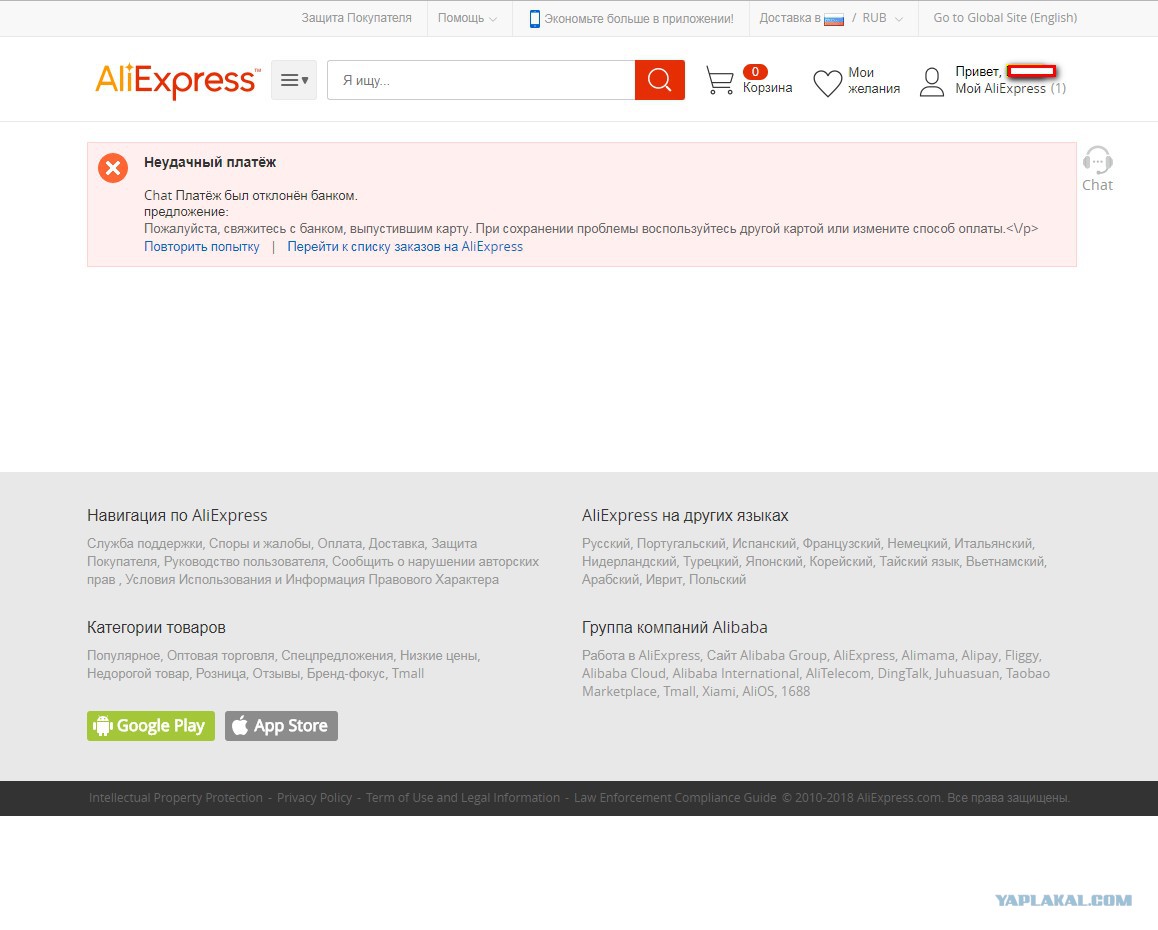Click 'Оптовая торговля' category link
The width and height of the screenshot is (1158, 930).
coord(221,656)
